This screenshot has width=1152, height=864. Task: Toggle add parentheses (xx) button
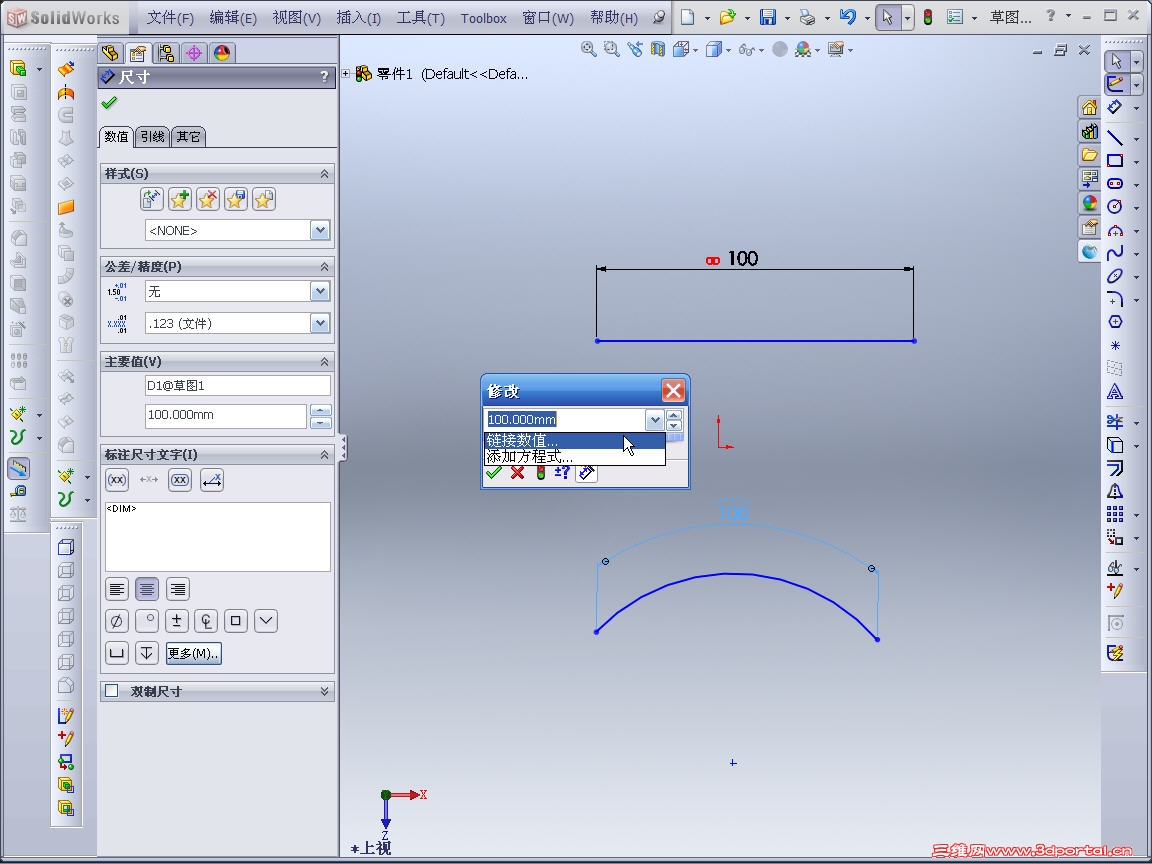(117, 480)
